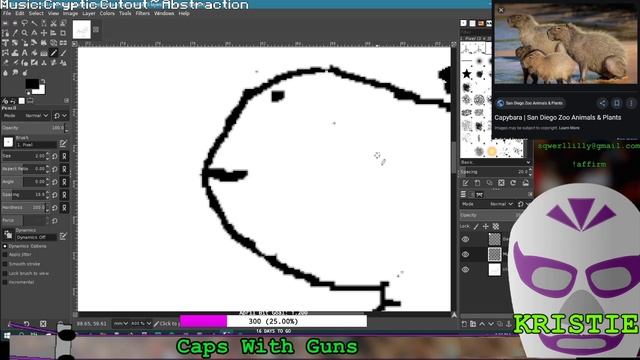Toggle visibility of the topmost layer

pyautogui.click(x=465, y=240)
